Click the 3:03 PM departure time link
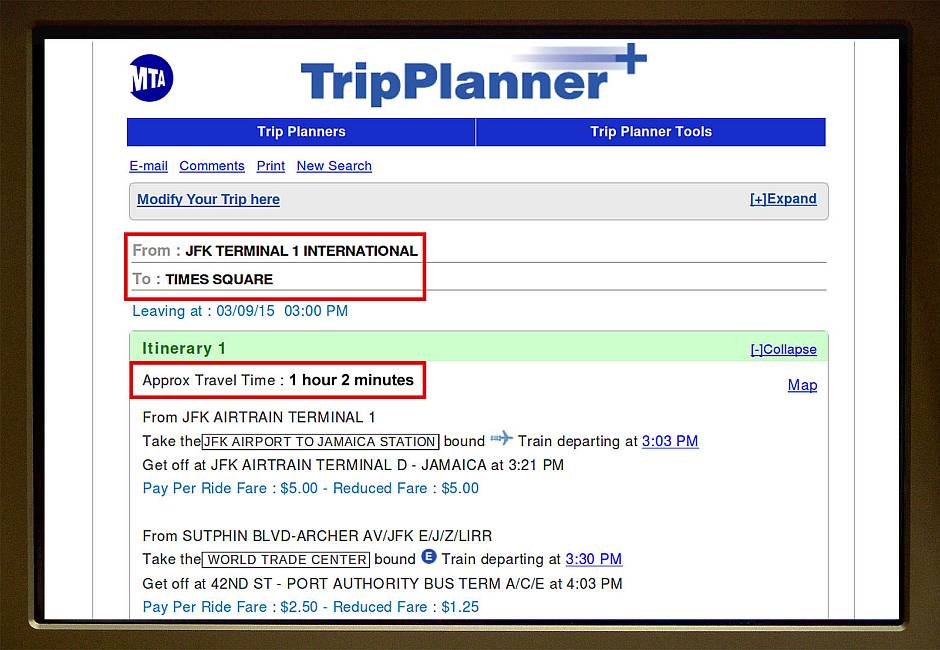 click(x=670, y=441)
